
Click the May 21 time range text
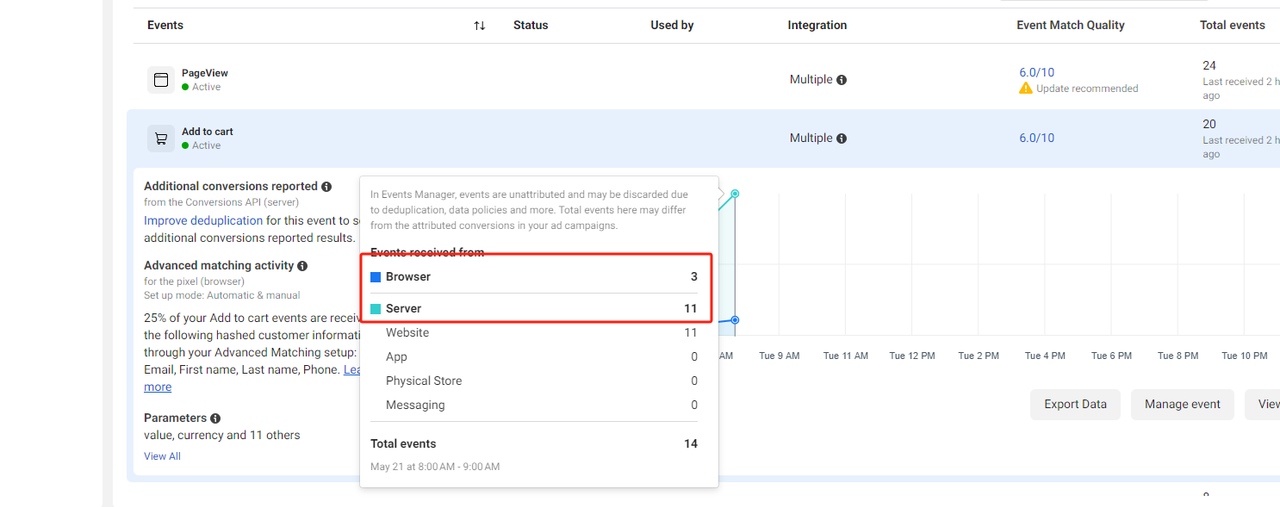[435, 467]
